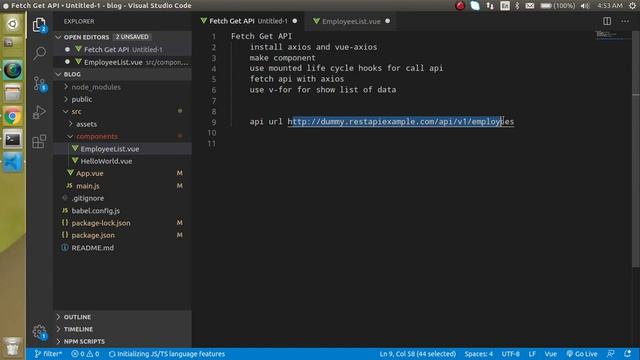Click the mail icon in top bar
This screenshot has height=360, width=640.
529,5
